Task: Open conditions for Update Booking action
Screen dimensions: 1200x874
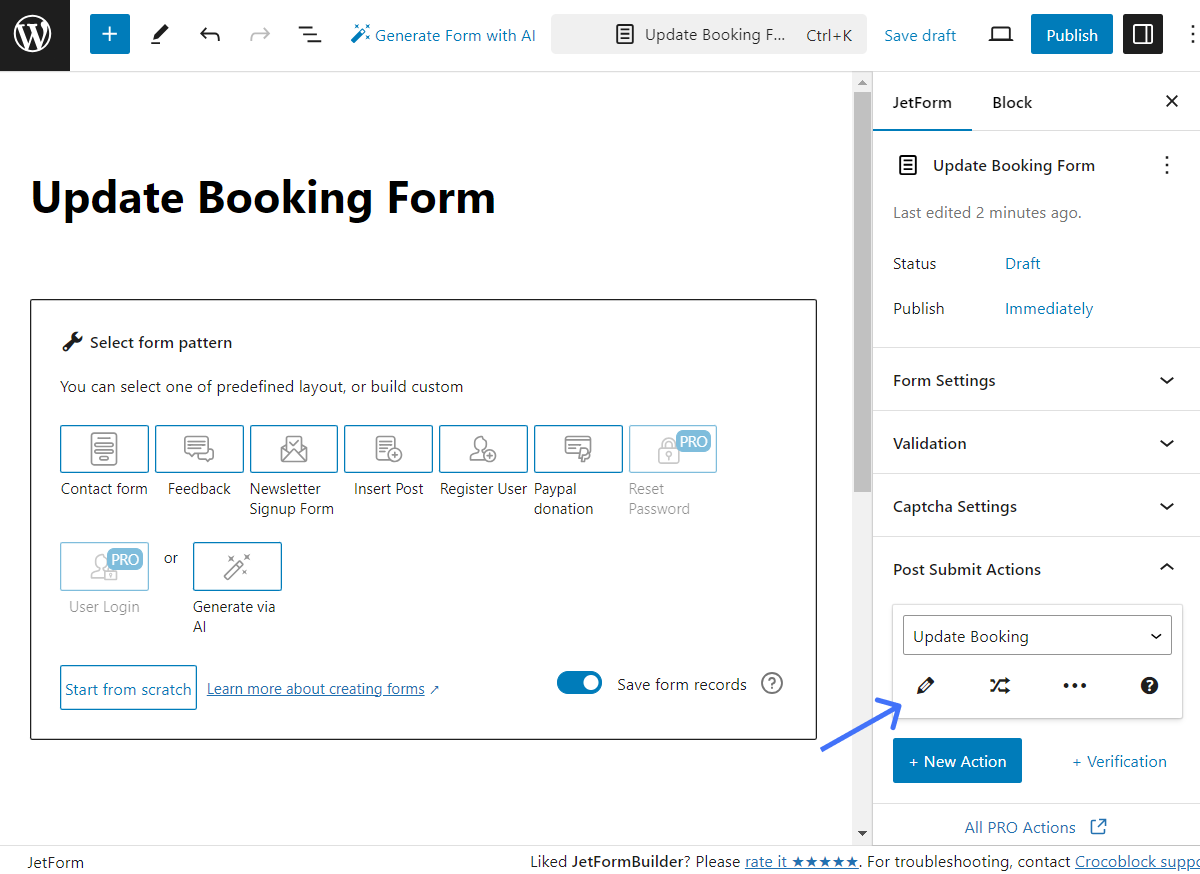Action: pyautogui.click(x=999, y=686)
